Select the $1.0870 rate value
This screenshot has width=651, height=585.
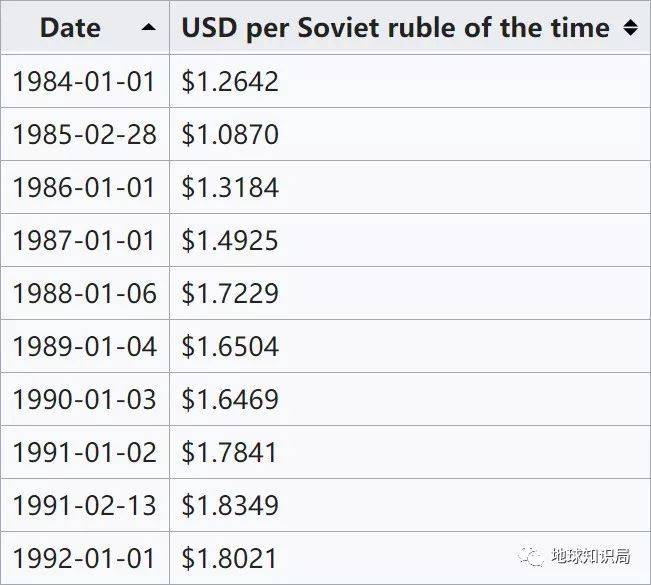pos(230,134)
